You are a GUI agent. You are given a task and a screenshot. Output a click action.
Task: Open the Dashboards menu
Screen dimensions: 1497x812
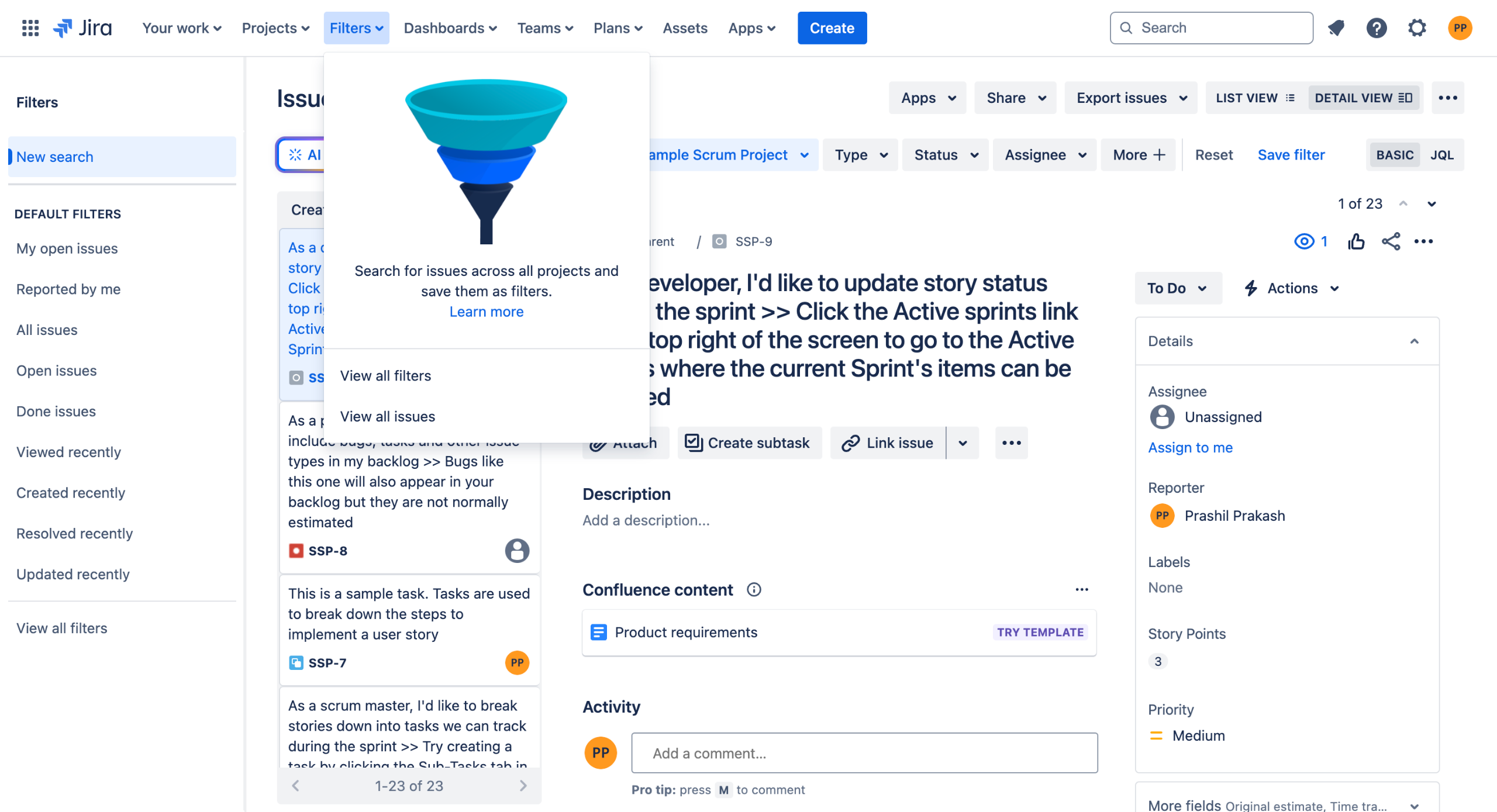450,28
